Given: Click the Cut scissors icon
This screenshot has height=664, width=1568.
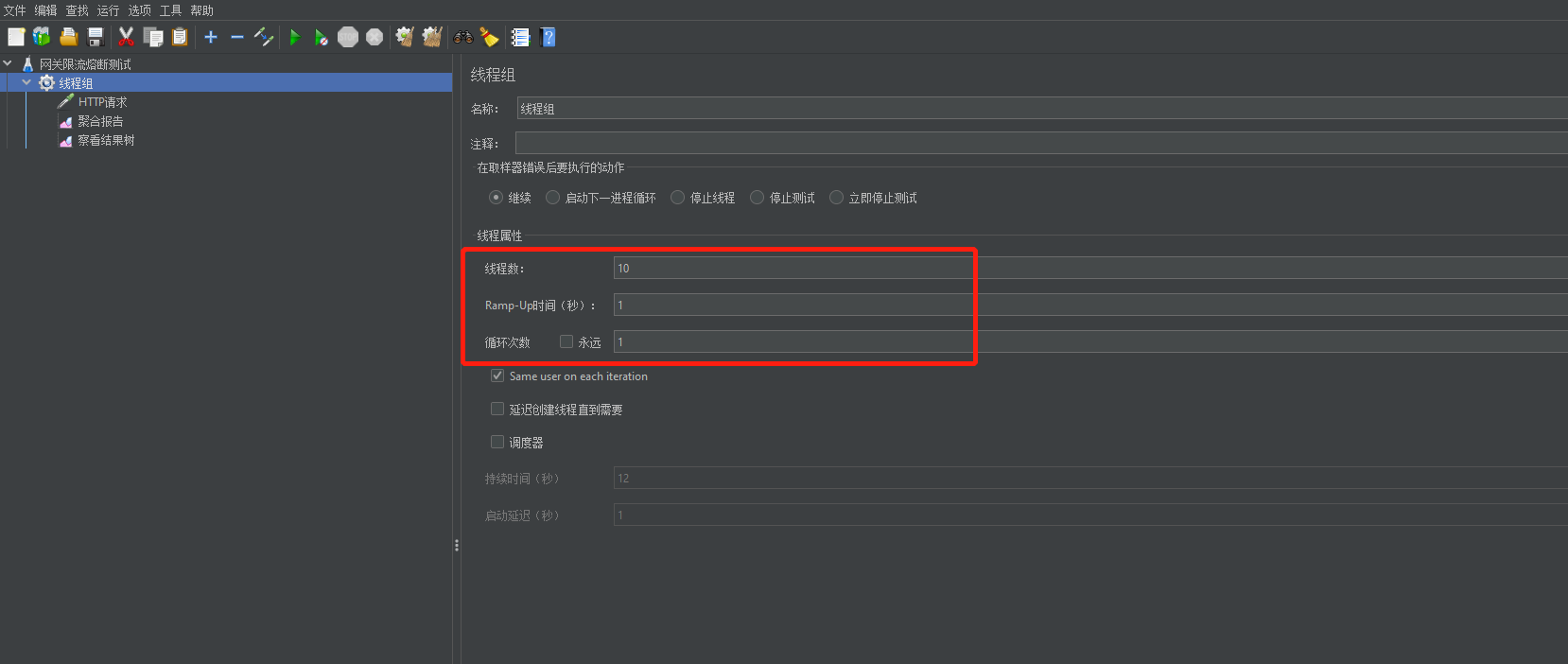Looking at the screenshot, I should (x=126, y=37).
